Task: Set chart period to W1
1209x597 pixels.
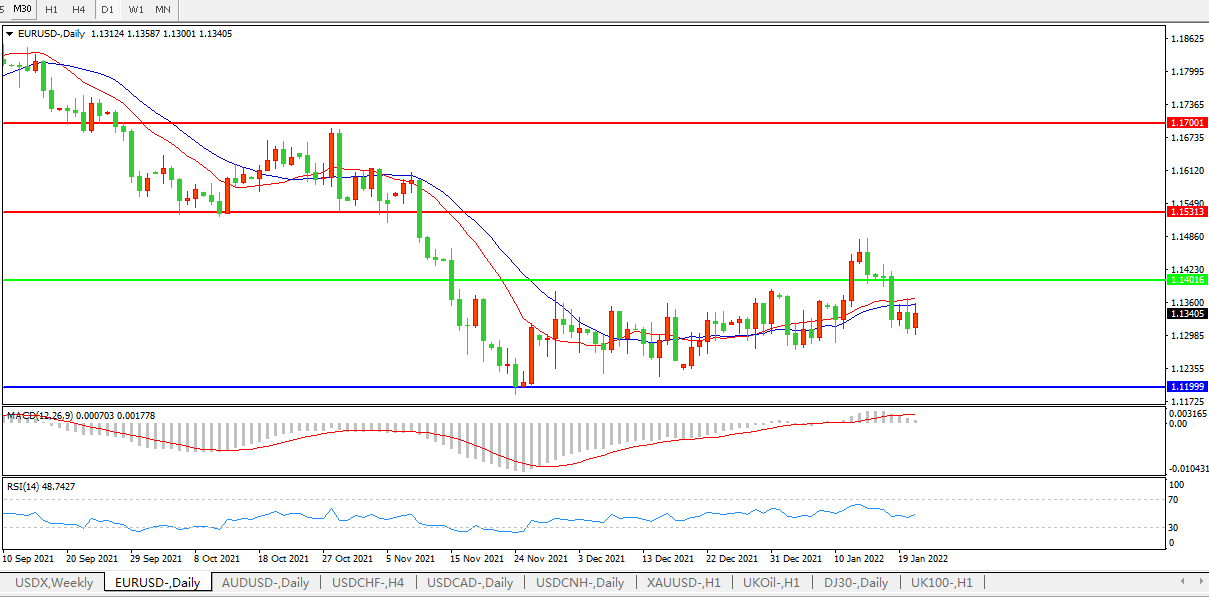Action: click(x=136, y=9)
